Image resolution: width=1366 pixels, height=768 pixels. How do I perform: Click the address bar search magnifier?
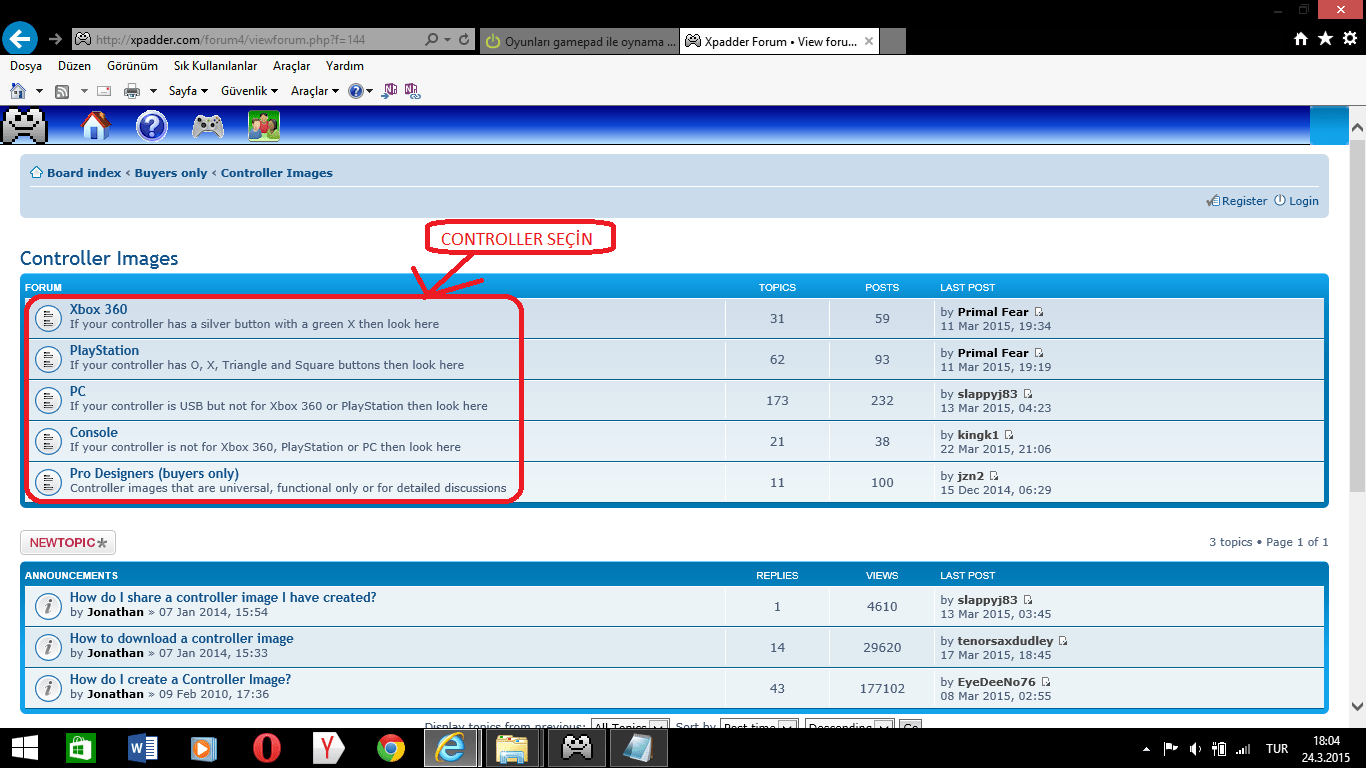(432, 40)
